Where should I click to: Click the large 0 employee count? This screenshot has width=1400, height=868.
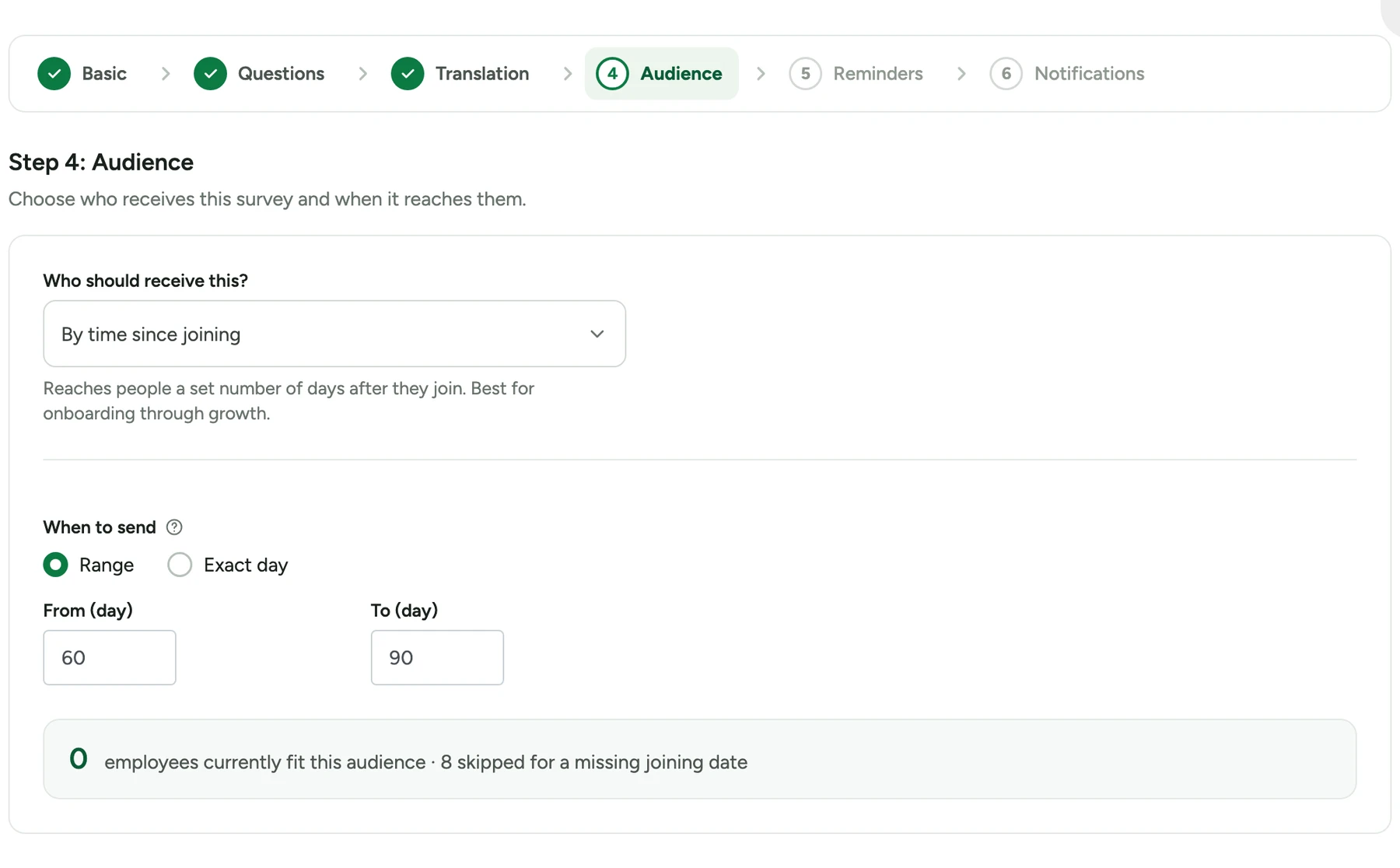78,759
